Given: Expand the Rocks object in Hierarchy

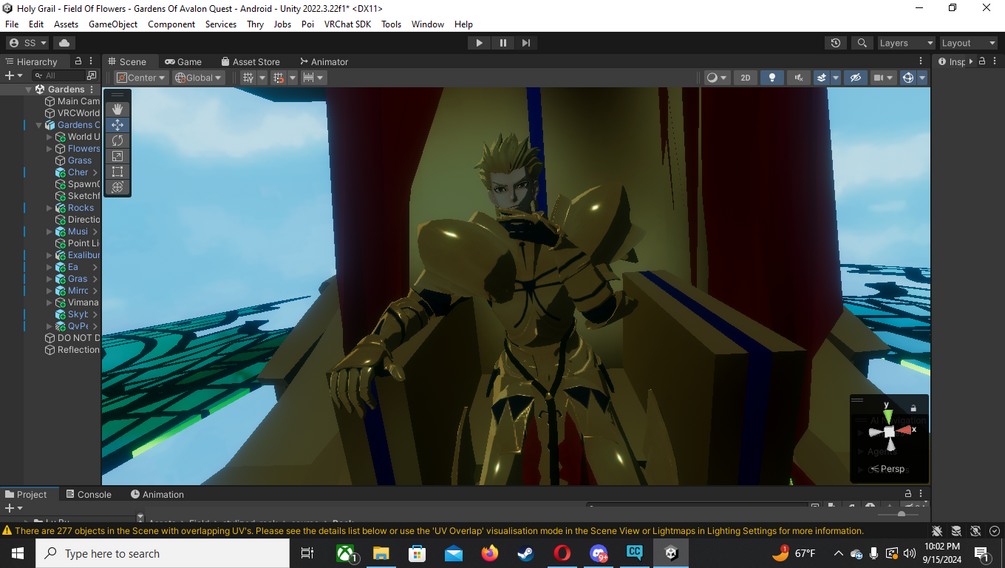Looking at the screenshot, I should (49, 208).
